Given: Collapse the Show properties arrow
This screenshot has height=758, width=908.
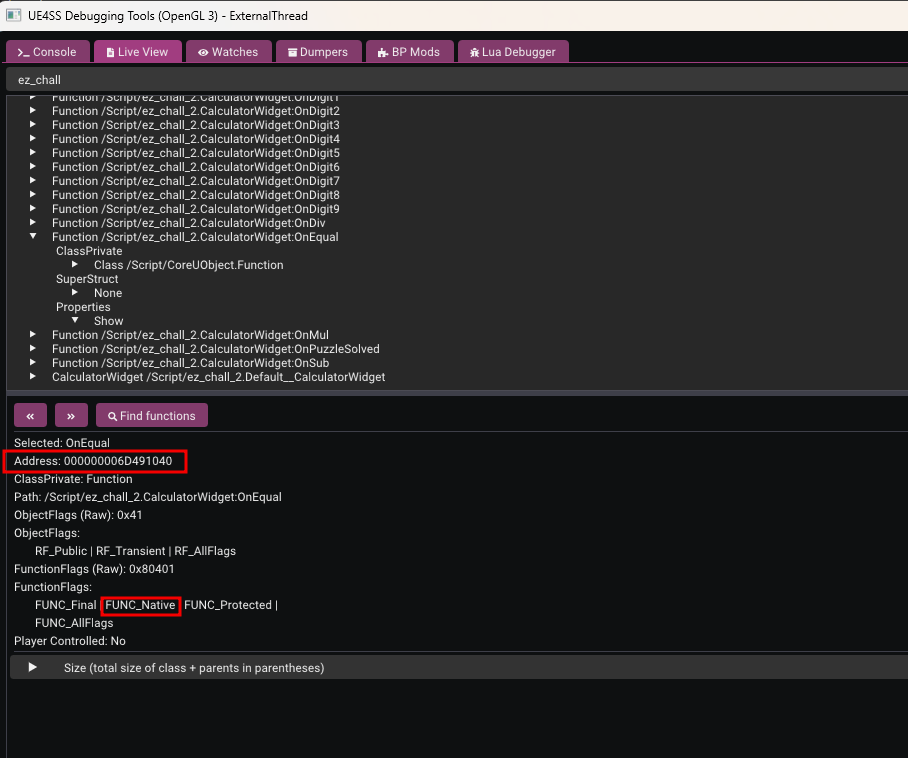Looking at the screenshot, I should 74,321.
